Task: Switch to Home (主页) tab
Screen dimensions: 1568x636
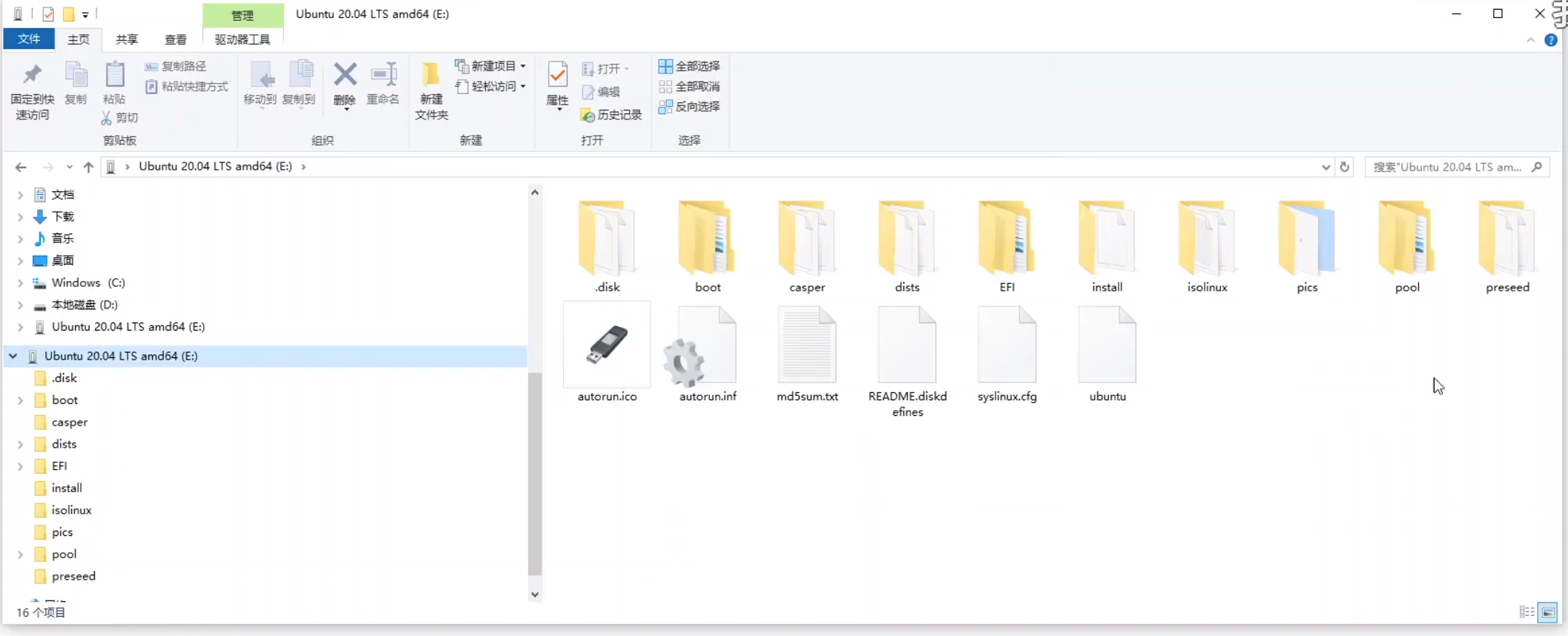Action: pyautogui.click(x=79, y=39)
